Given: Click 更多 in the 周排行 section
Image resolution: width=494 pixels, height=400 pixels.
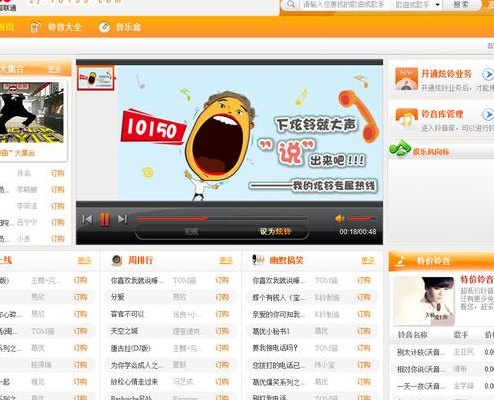Looking at the screenshot, I should point(226,260).
